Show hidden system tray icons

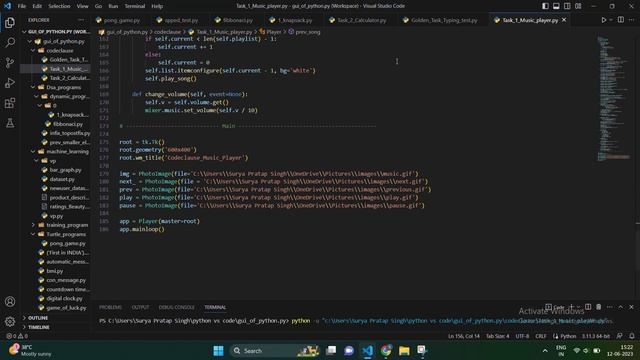(545, 351)
